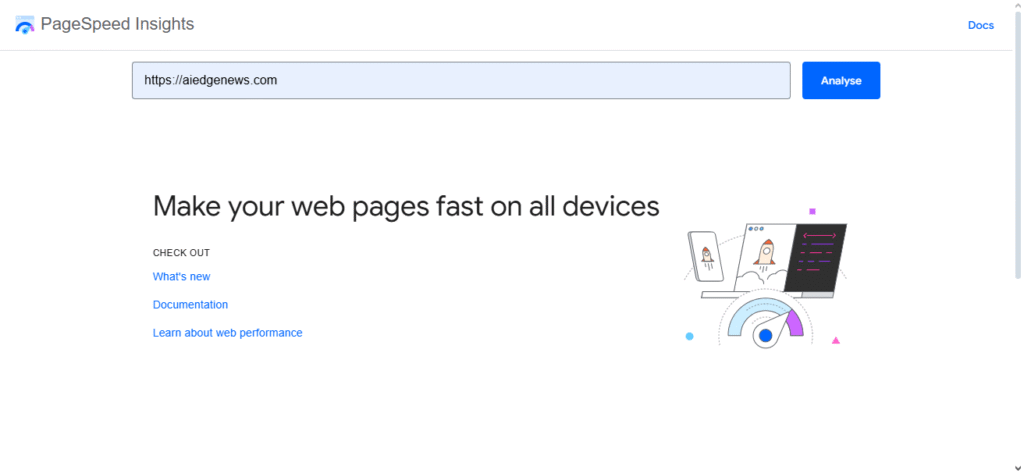1024x474 pixels.
Task: Click the pink triangle decoration
Action: (x=836, y=340)
